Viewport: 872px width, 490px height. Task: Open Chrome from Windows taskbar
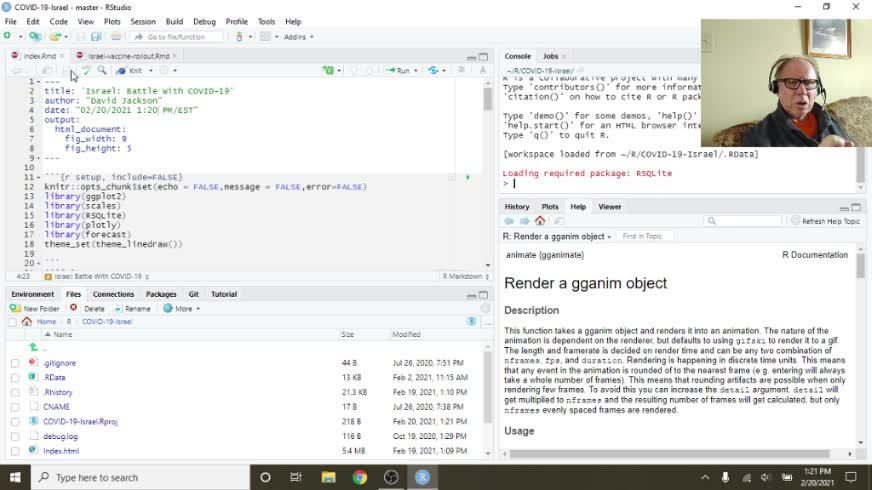pos(360,477)
